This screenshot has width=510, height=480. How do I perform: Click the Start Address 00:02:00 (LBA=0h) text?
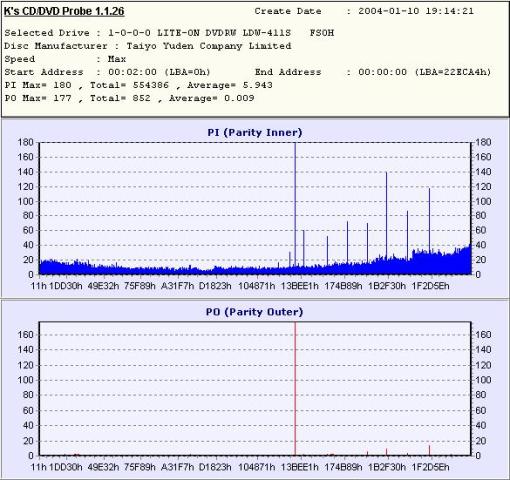tap(107, 72)
